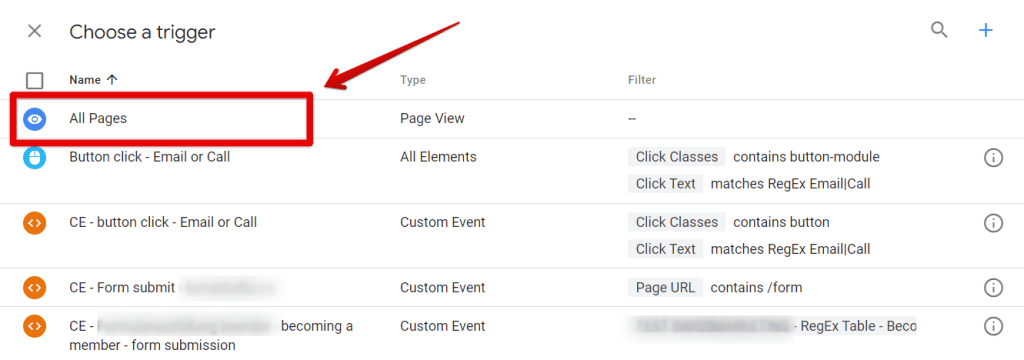1024x360 pixels.
Task: Click 'contains button' filter text
Action: click(x=781, y=222)
